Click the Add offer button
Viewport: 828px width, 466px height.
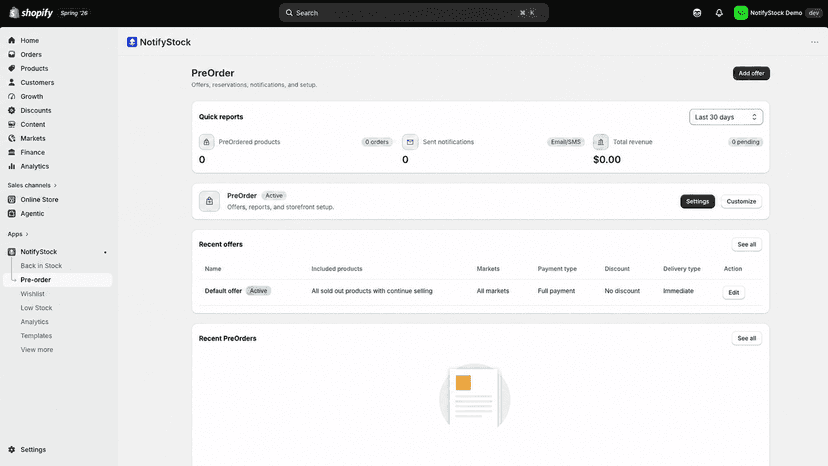point(751,73)
